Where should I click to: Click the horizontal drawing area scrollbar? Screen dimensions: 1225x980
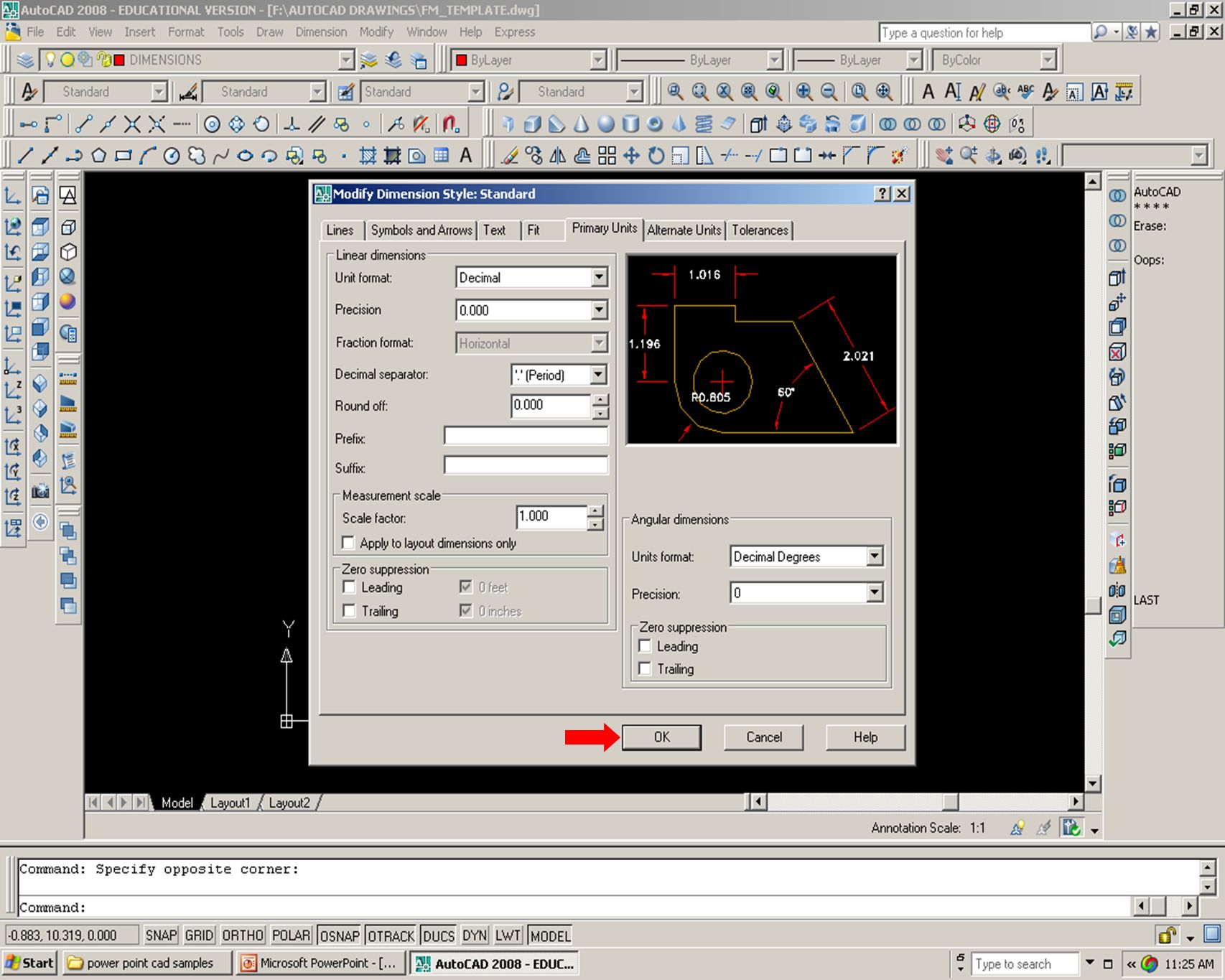pos(917,802)
